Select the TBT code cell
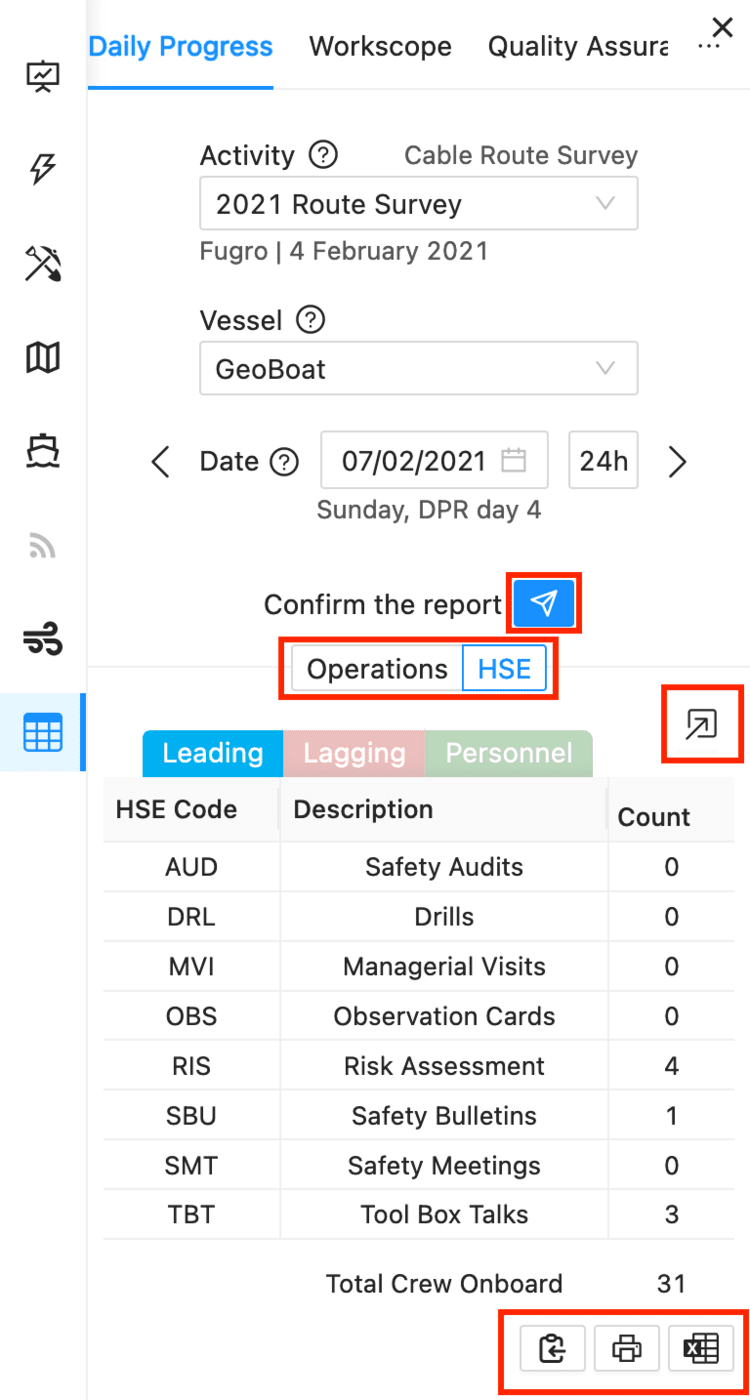This screenshot has height=1400, width=750. [x=192, y=1215]
